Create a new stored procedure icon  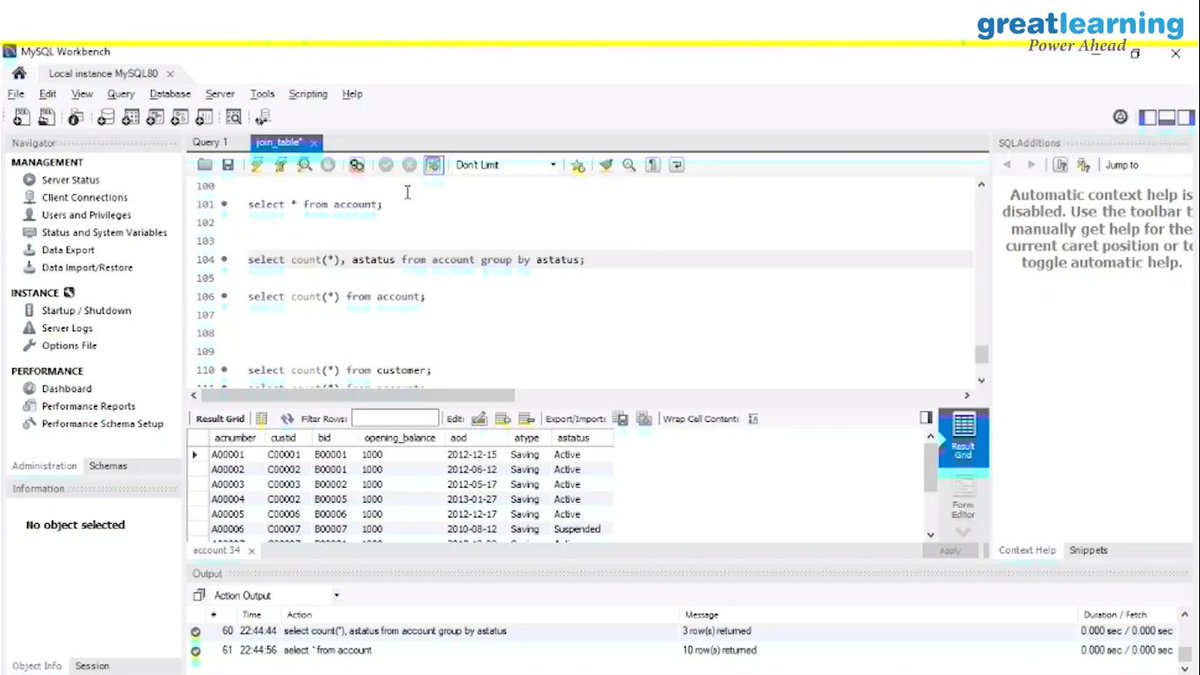click(x=179, y=117)
